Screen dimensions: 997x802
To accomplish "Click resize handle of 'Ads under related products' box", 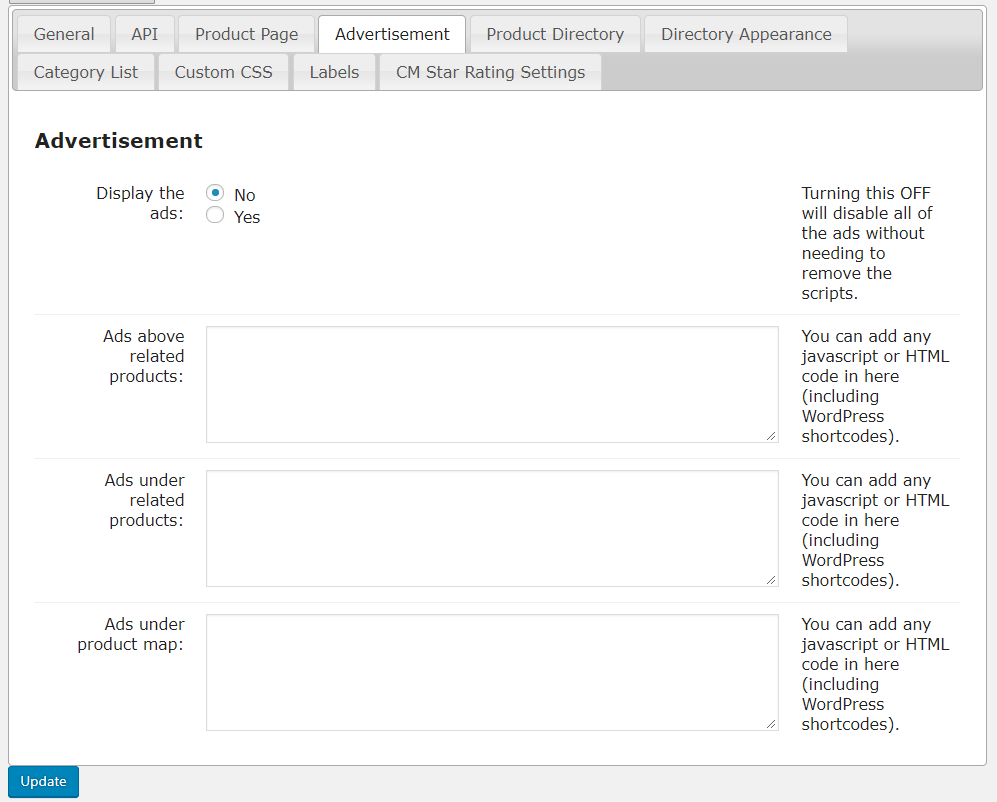I will coord(771,579).
